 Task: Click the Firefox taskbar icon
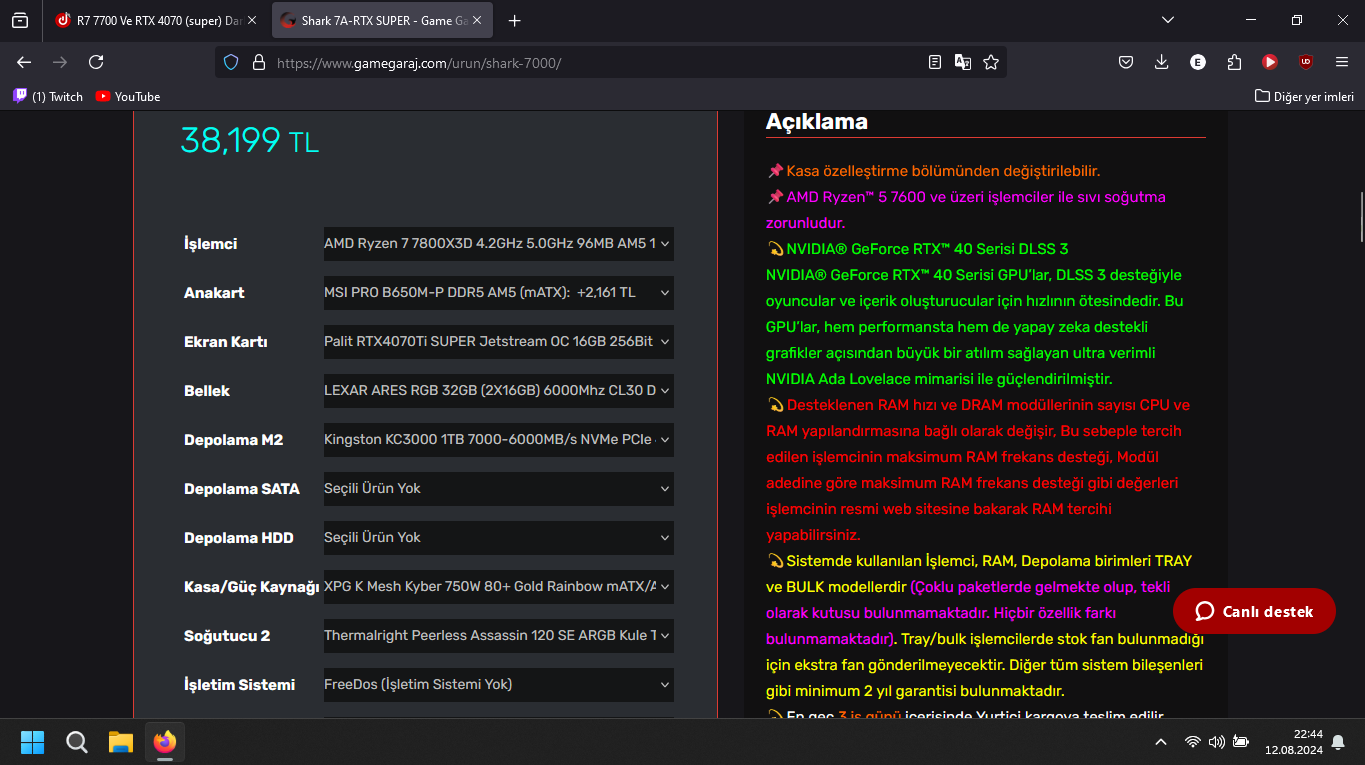[165, 741]
